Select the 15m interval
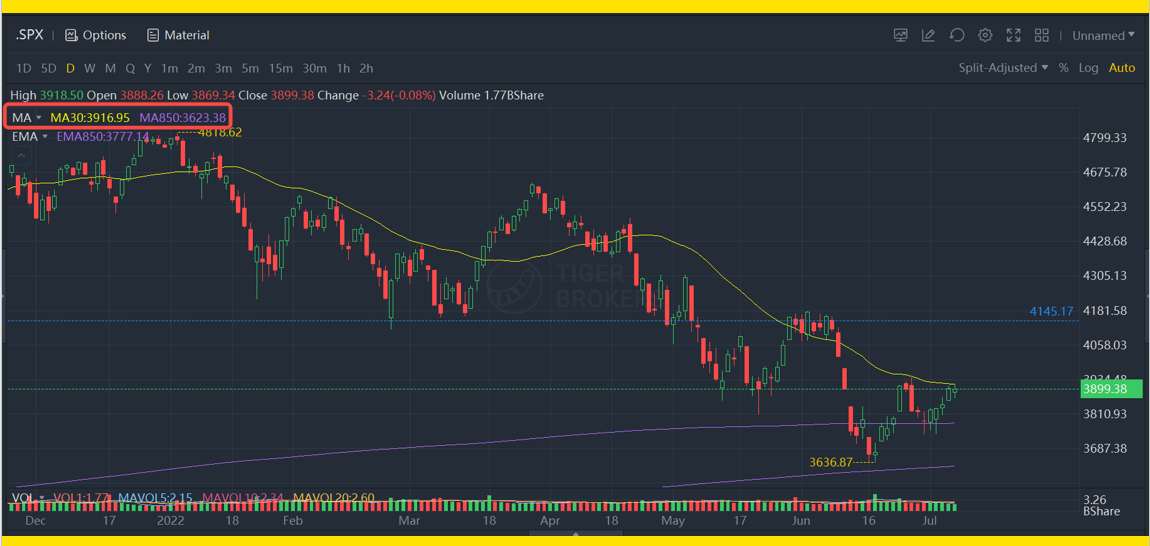1150x546 pixels. (x=280, y=68)
